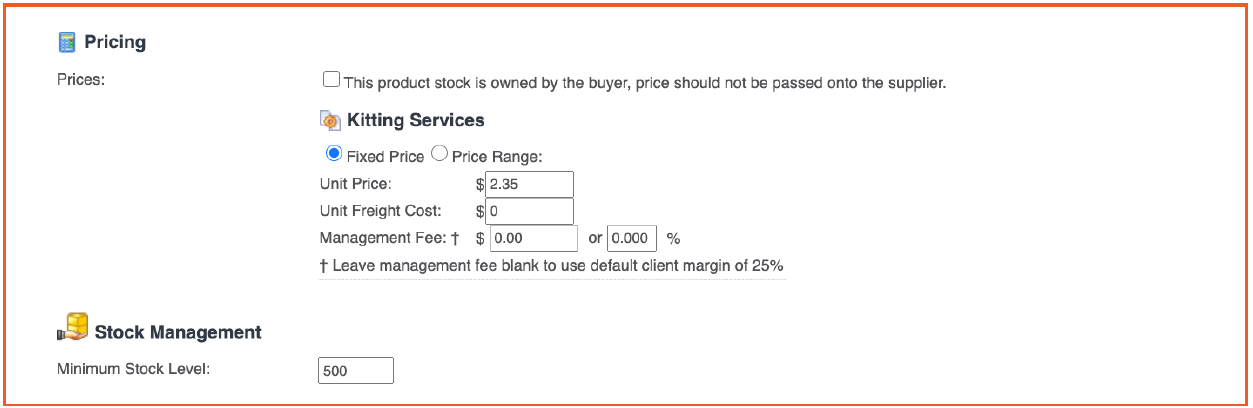Click the Unit Price field showing 2.35
1253x408 pixels.
click(x=529, y=184)
